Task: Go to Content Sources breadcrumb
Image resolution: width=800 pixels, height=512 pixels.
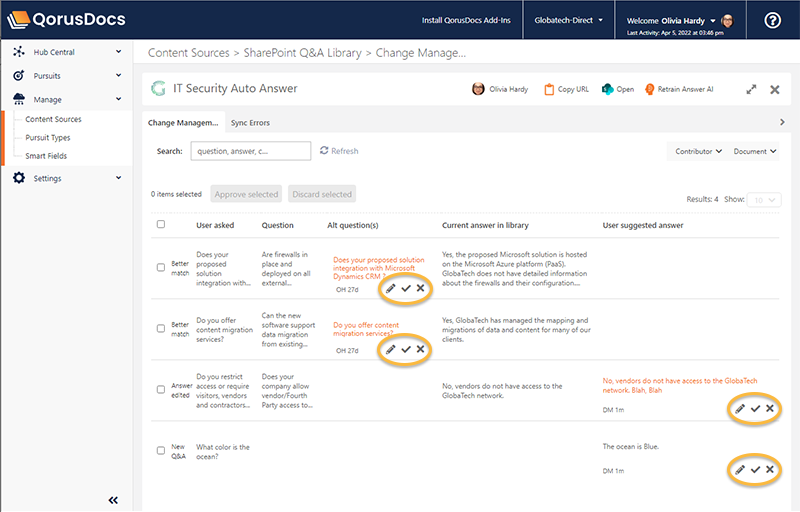Action: 189,53
